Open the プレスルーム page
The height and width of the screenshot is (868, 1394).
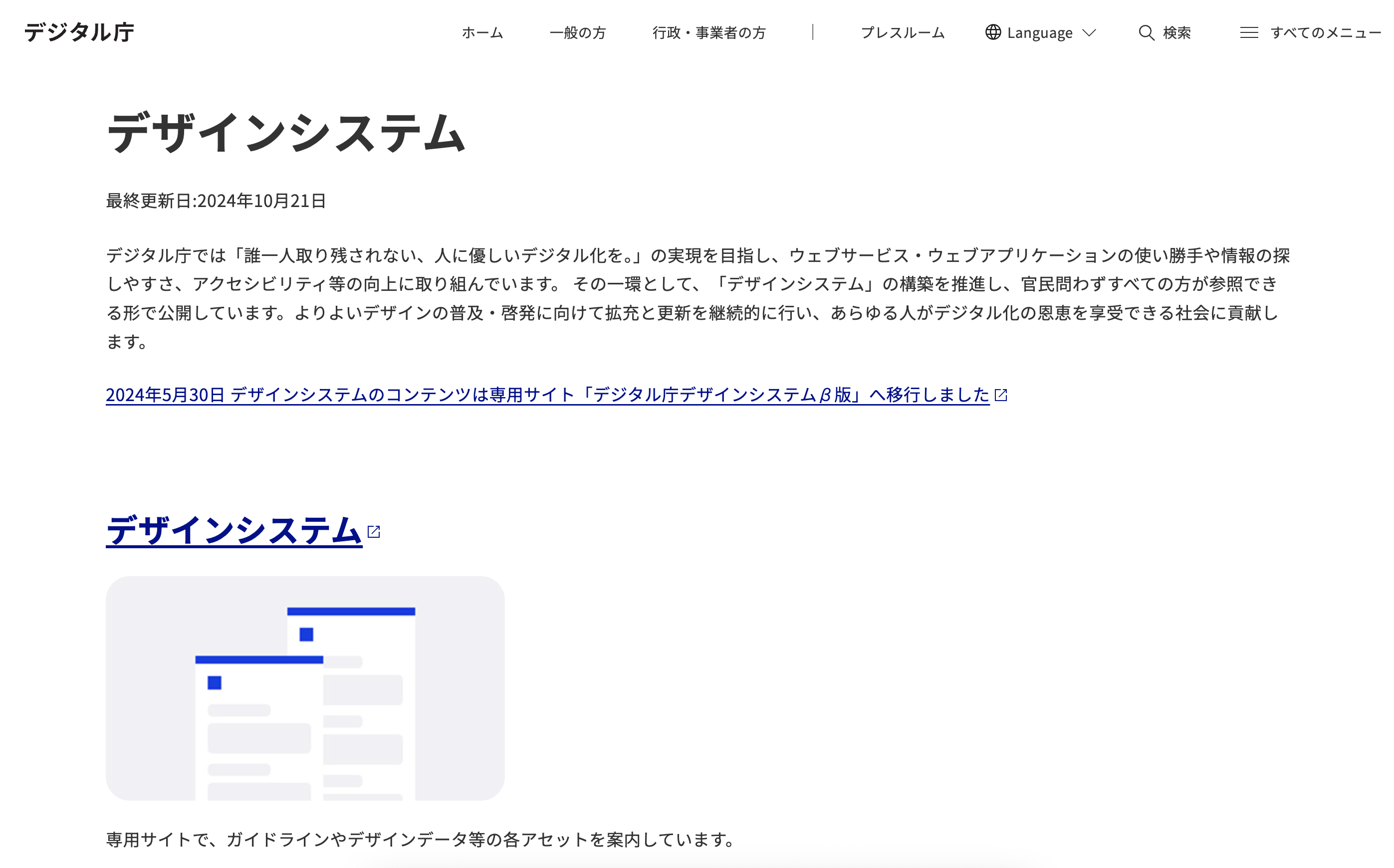click(903, 33)
